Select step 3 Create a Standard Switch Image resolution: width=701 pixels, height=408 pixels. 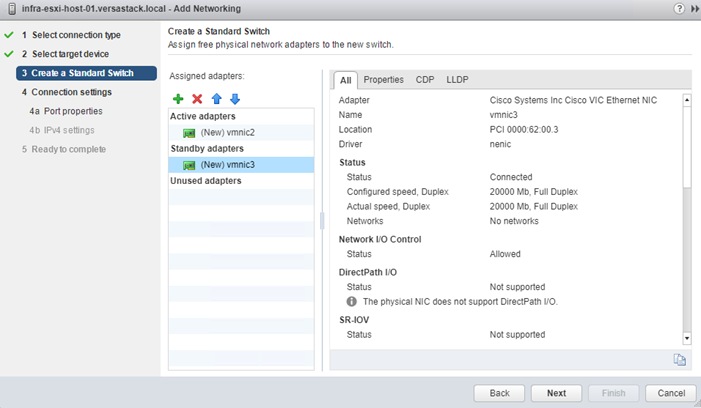(x=86, y=73)
